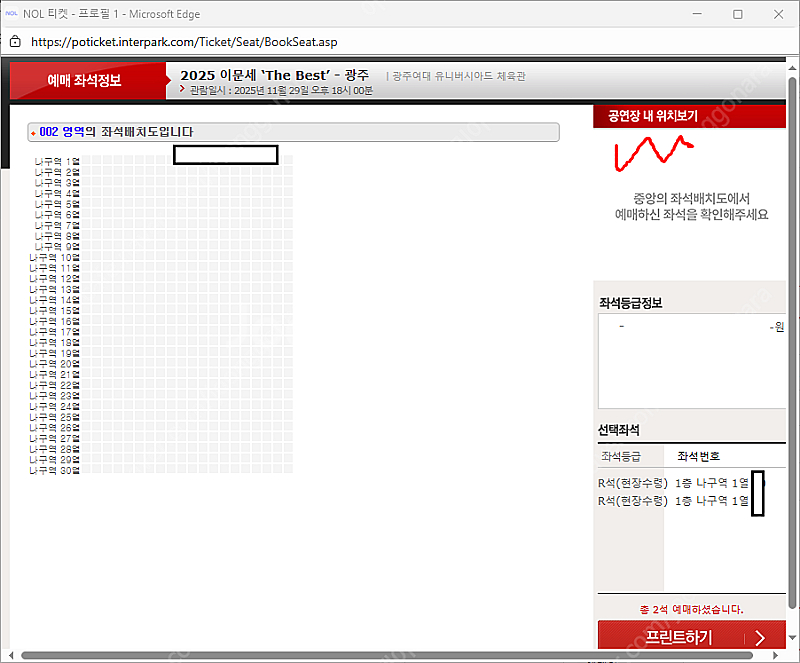Click the 좌석등급 column header
The image size is (800, 663).
621,456
